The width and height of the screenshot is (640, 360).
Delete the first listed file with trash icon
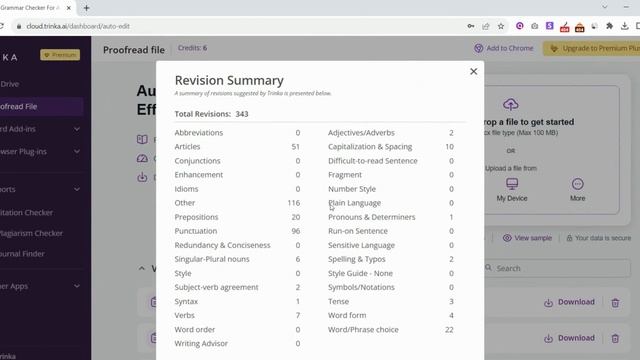(615, 302)
